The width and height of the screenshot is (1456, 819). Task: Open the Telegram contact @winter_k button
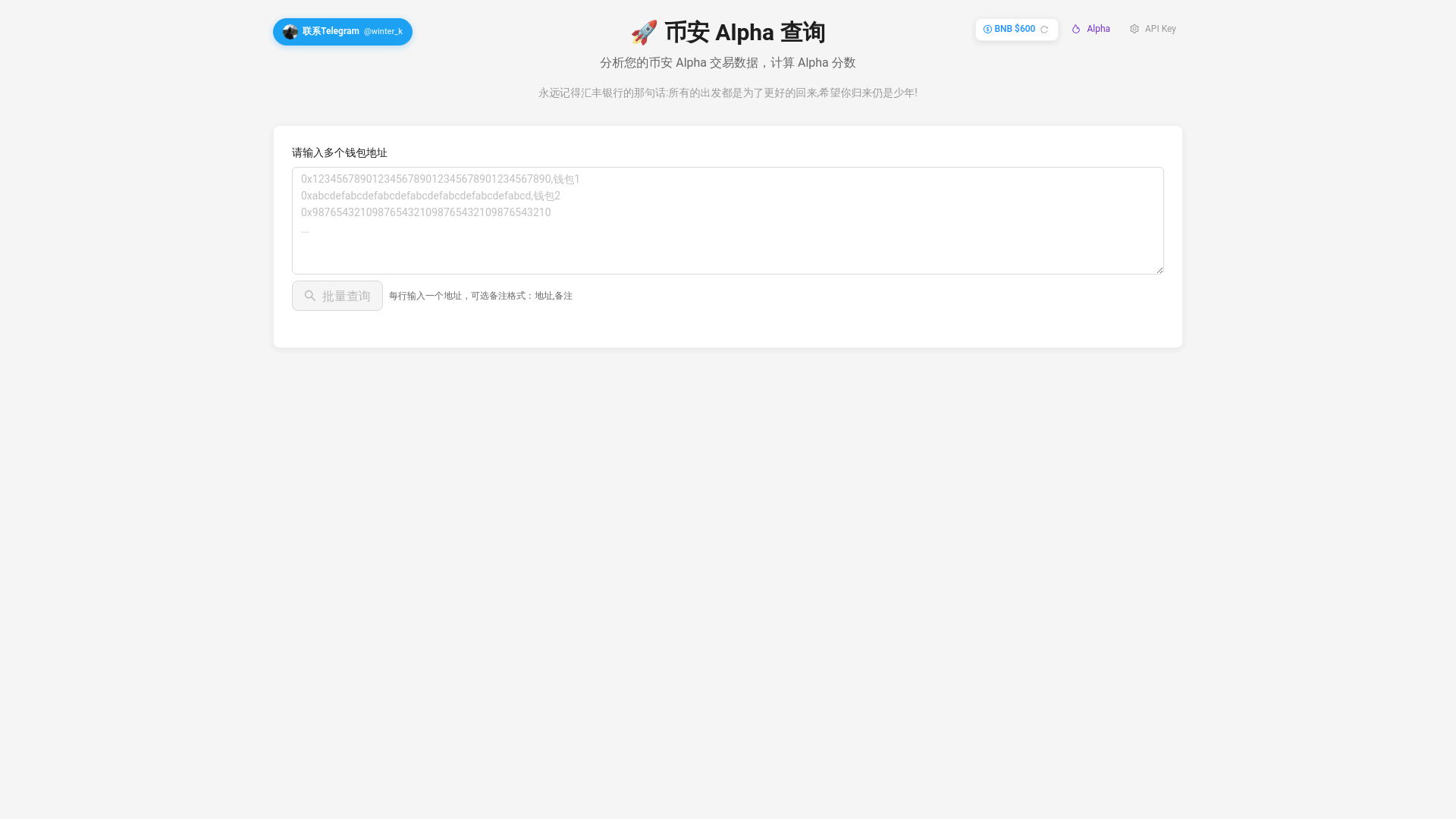[343, 32]
